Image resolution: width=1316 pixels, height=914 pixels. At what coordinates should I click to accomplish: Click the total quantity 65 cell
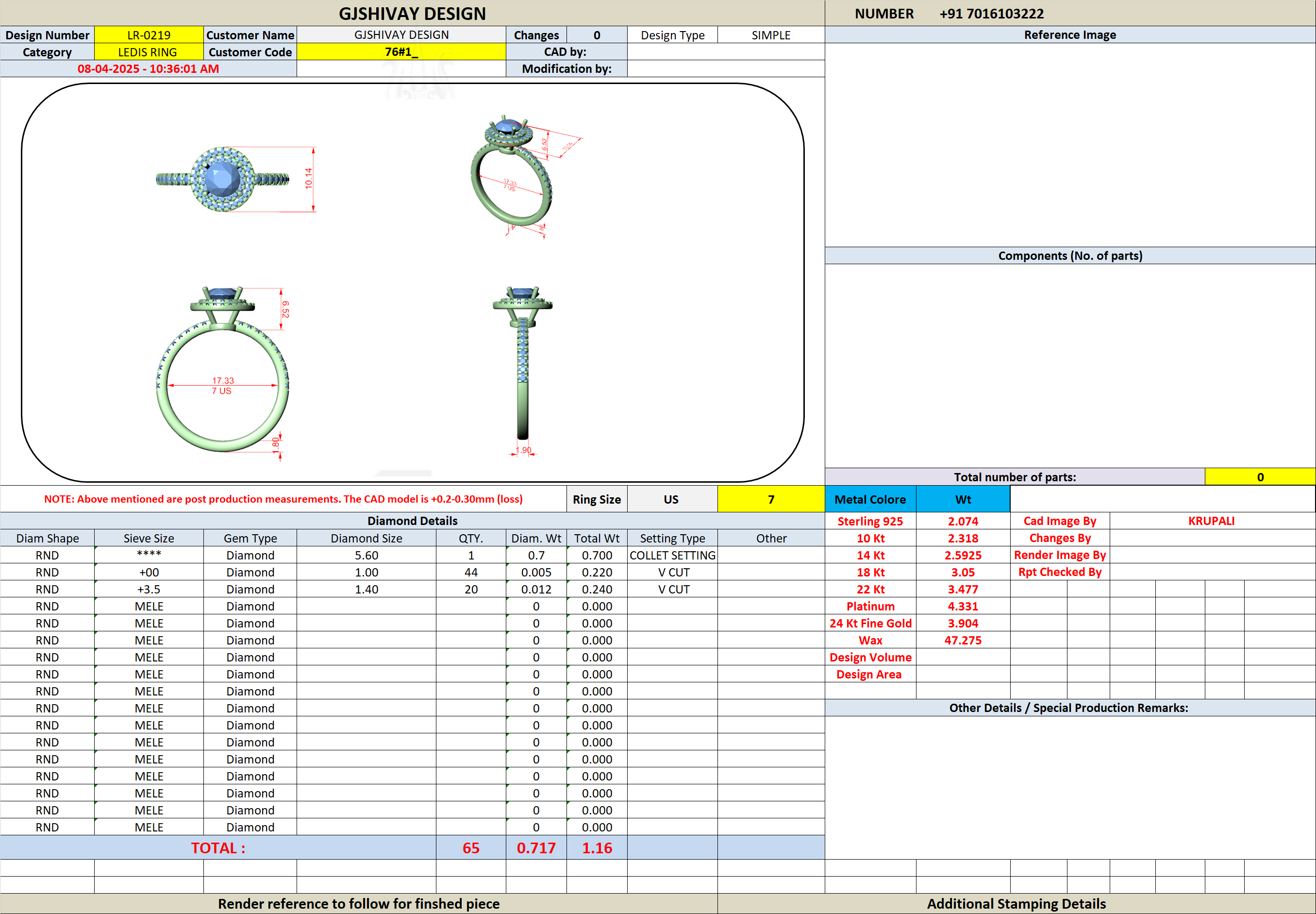471,848
